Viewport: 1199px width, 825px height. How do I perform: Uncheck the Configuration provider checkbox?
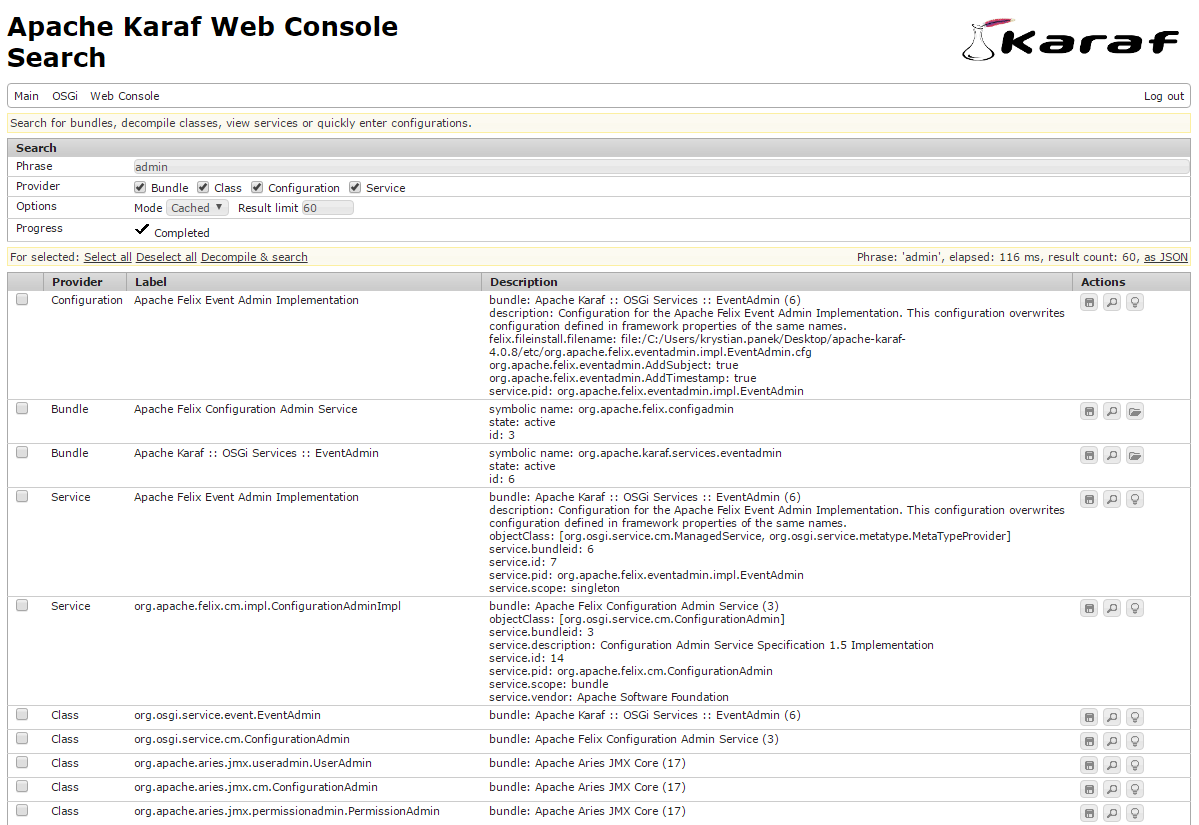[x=257, y=187]
